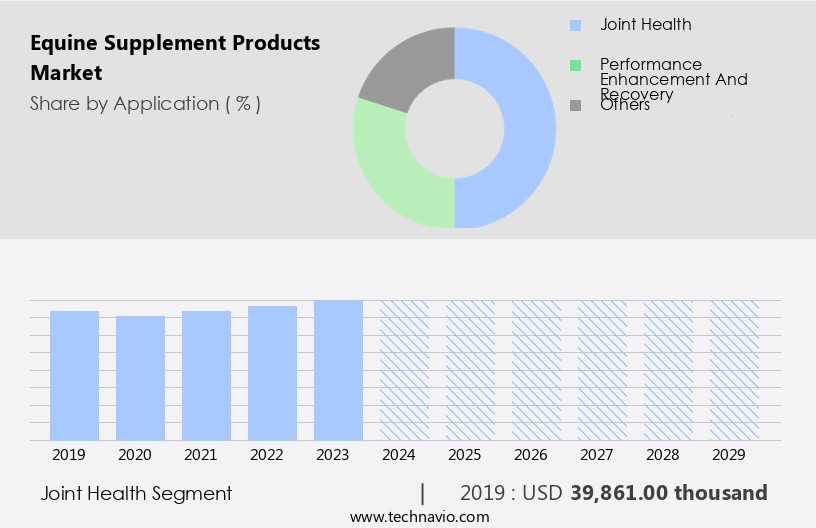Click the 2023 bar in chart
The height and width of the screenshot is (528, 816).
(338, 370)
